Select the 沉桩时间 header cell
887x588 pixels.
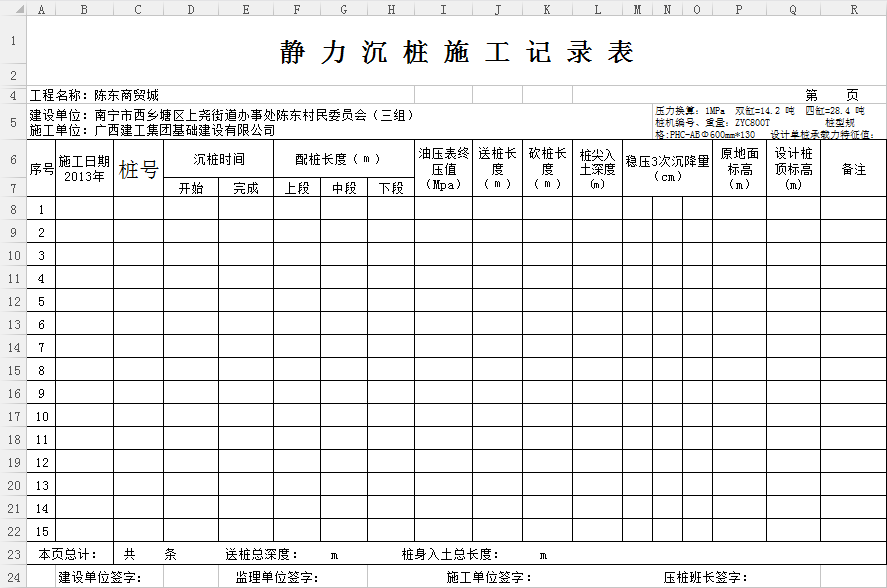pyautogui.click(x=218, y=159)
